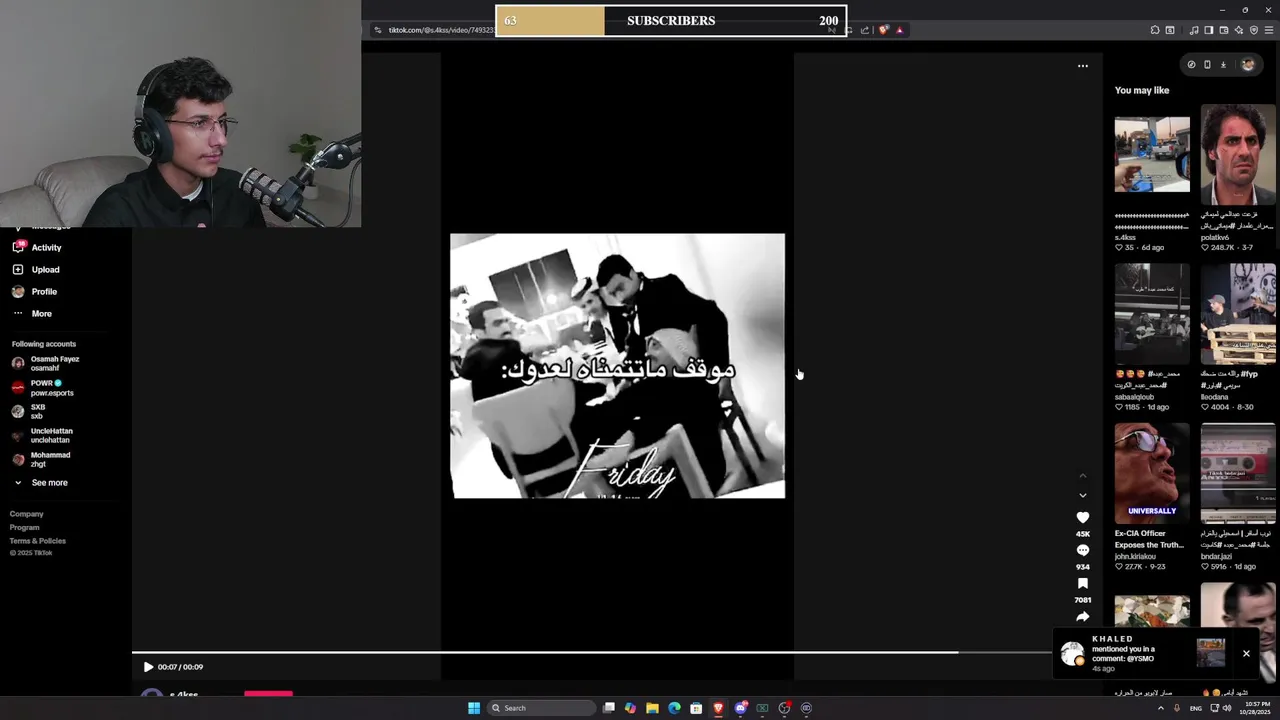
Task: Open the ENG language indicator
Action: (x=1196, y=708)
